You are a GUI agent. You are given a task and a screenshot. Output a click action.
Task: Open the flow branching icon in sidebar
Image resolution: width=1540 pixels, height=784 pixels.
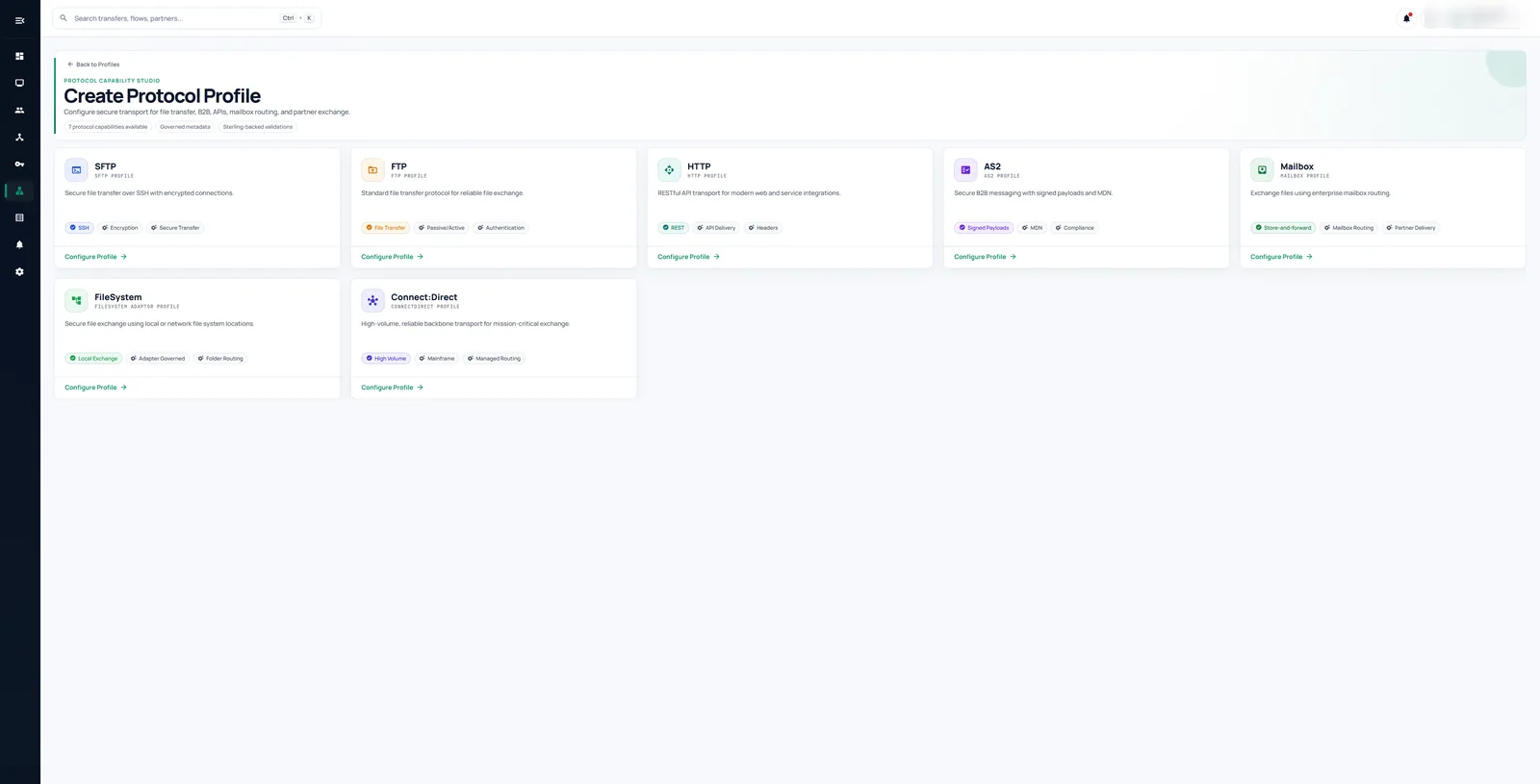coord(19,137)
